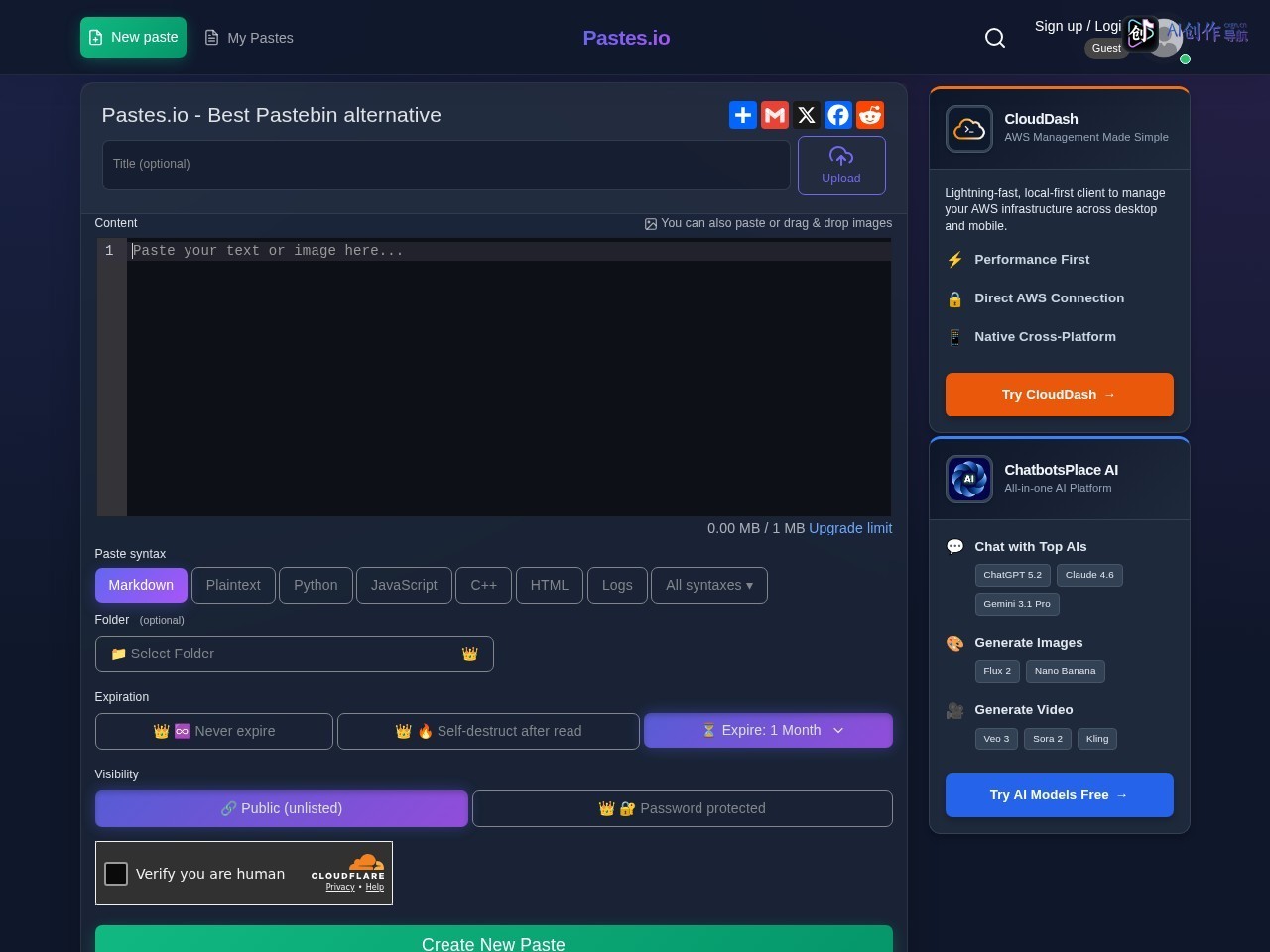This screenshot has width=1270, height=952.
Task: Select Plaintext syntax
Action: click(233, 585)
